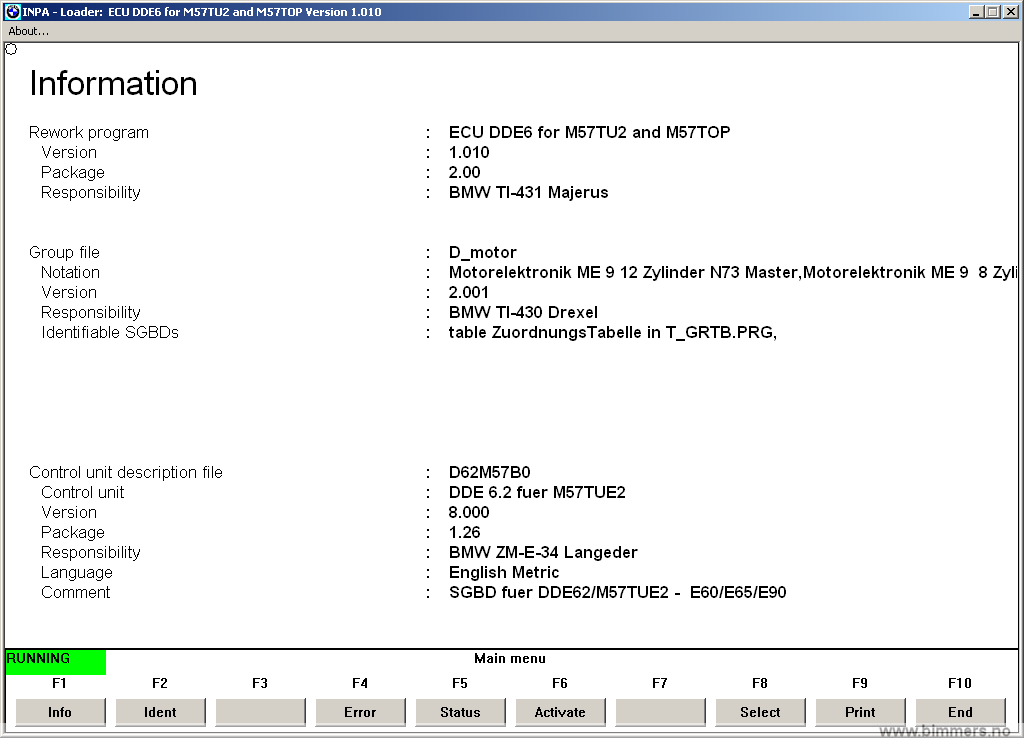Screen dimensions: 1024x738
Task: Click the F10 key label
Action: click(960, 683)
